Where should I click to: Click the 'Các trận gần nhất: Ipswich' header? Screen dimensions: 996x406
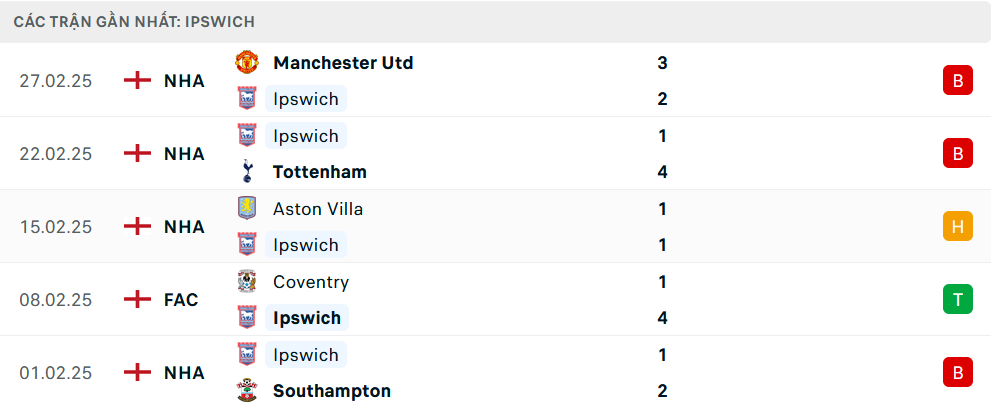pos(134,21)
